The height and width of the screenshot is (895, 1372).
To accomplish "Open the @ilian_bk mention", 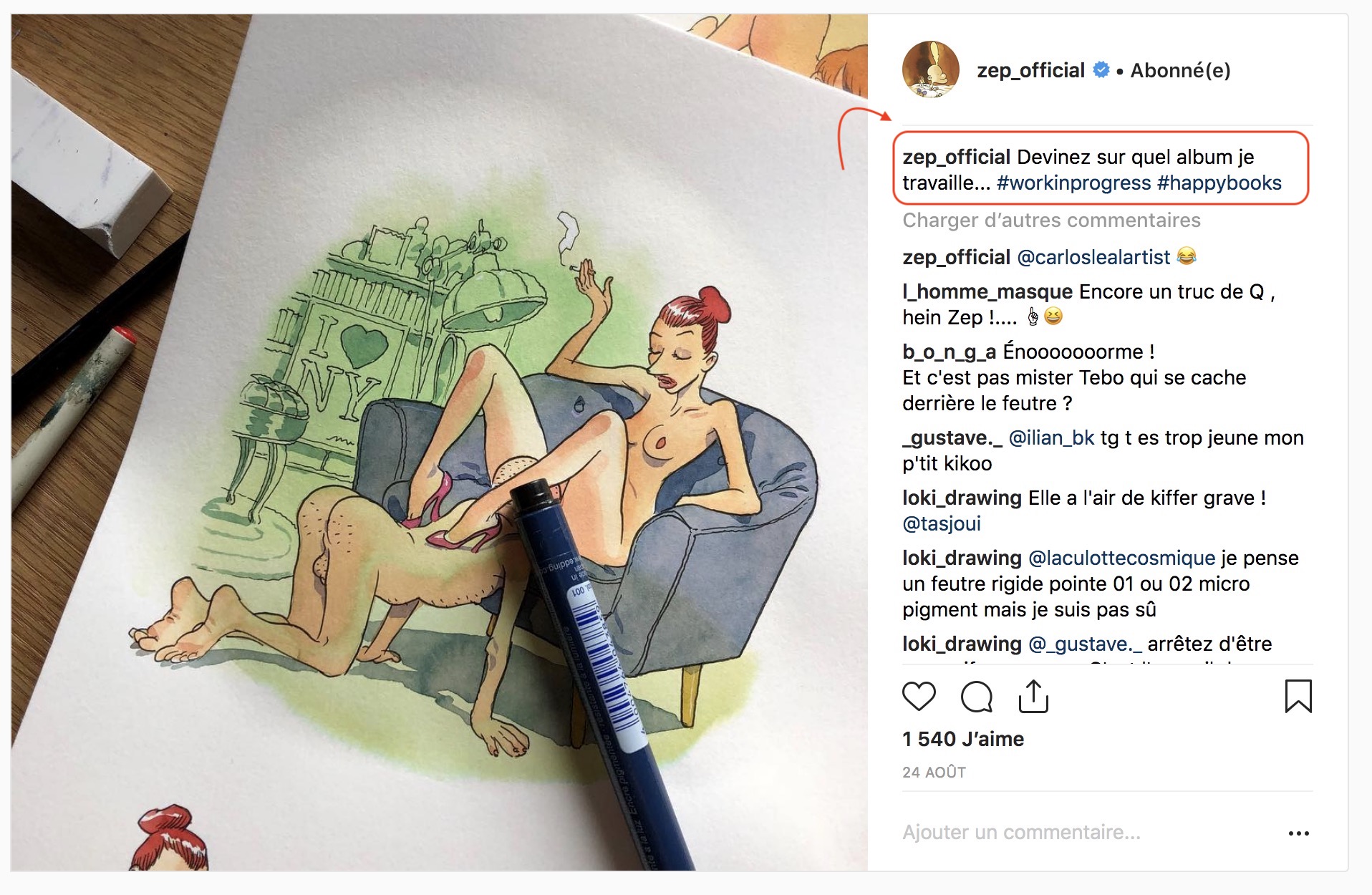I will tap(1051, 437).
